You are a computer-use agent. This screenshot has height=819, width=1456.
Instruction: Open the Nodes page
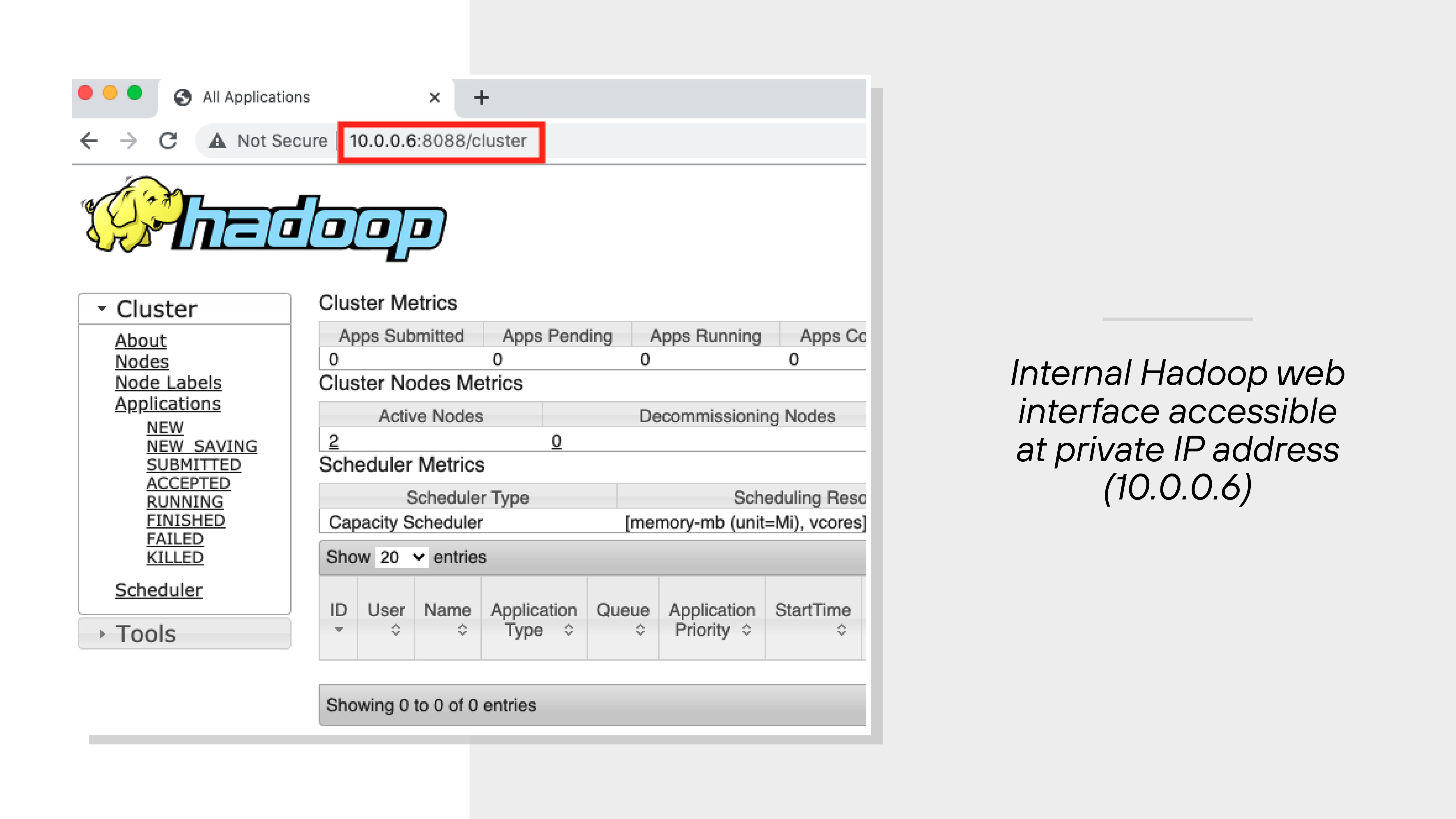pyautogui.click(x=141, y=361)
